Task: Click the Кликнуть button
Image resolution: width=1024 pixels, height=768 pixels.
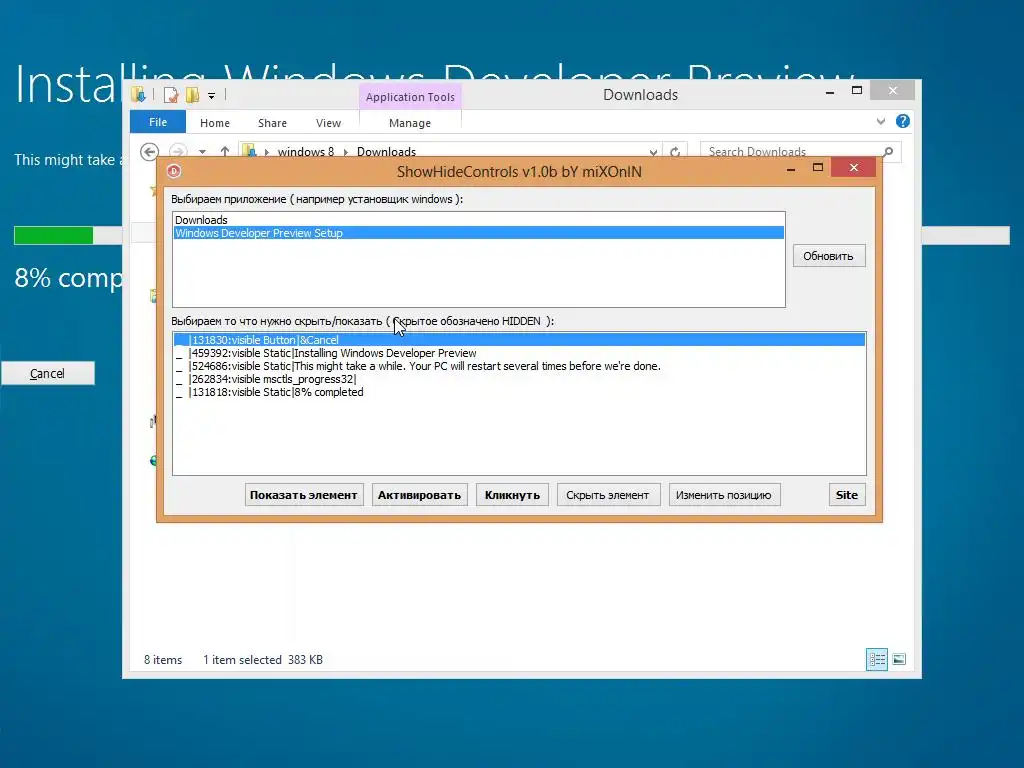Action: pyautogui.click(x=512, y=495)
